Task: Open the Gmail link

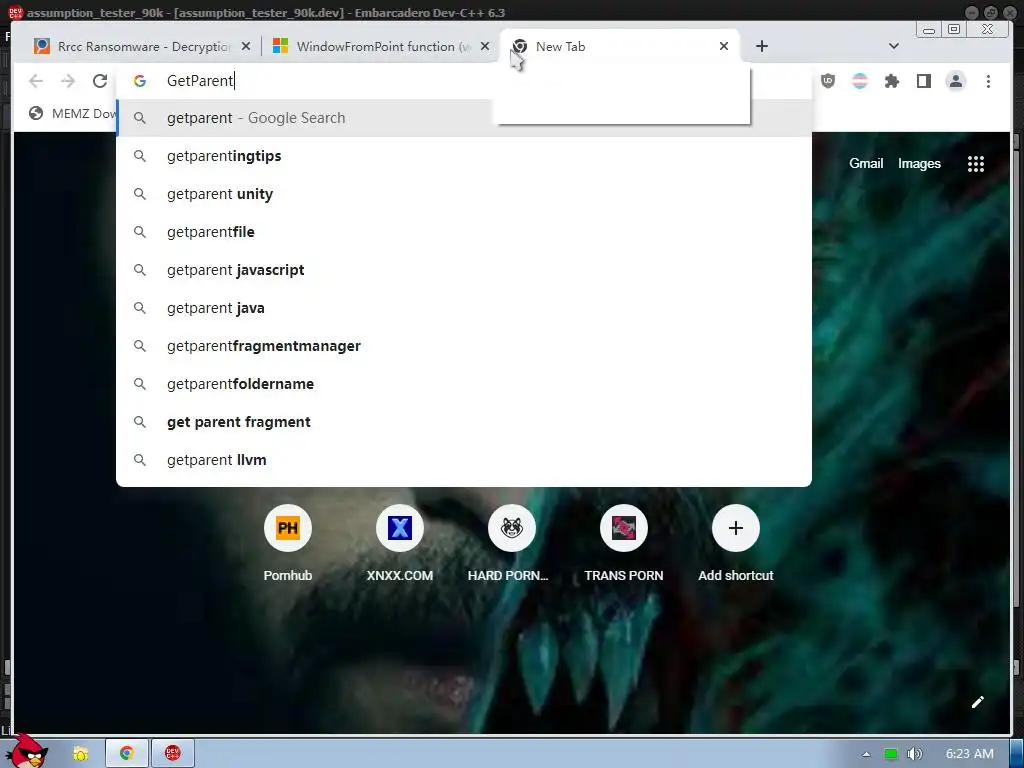Action: pyautogui.click(x=866, y=164)
